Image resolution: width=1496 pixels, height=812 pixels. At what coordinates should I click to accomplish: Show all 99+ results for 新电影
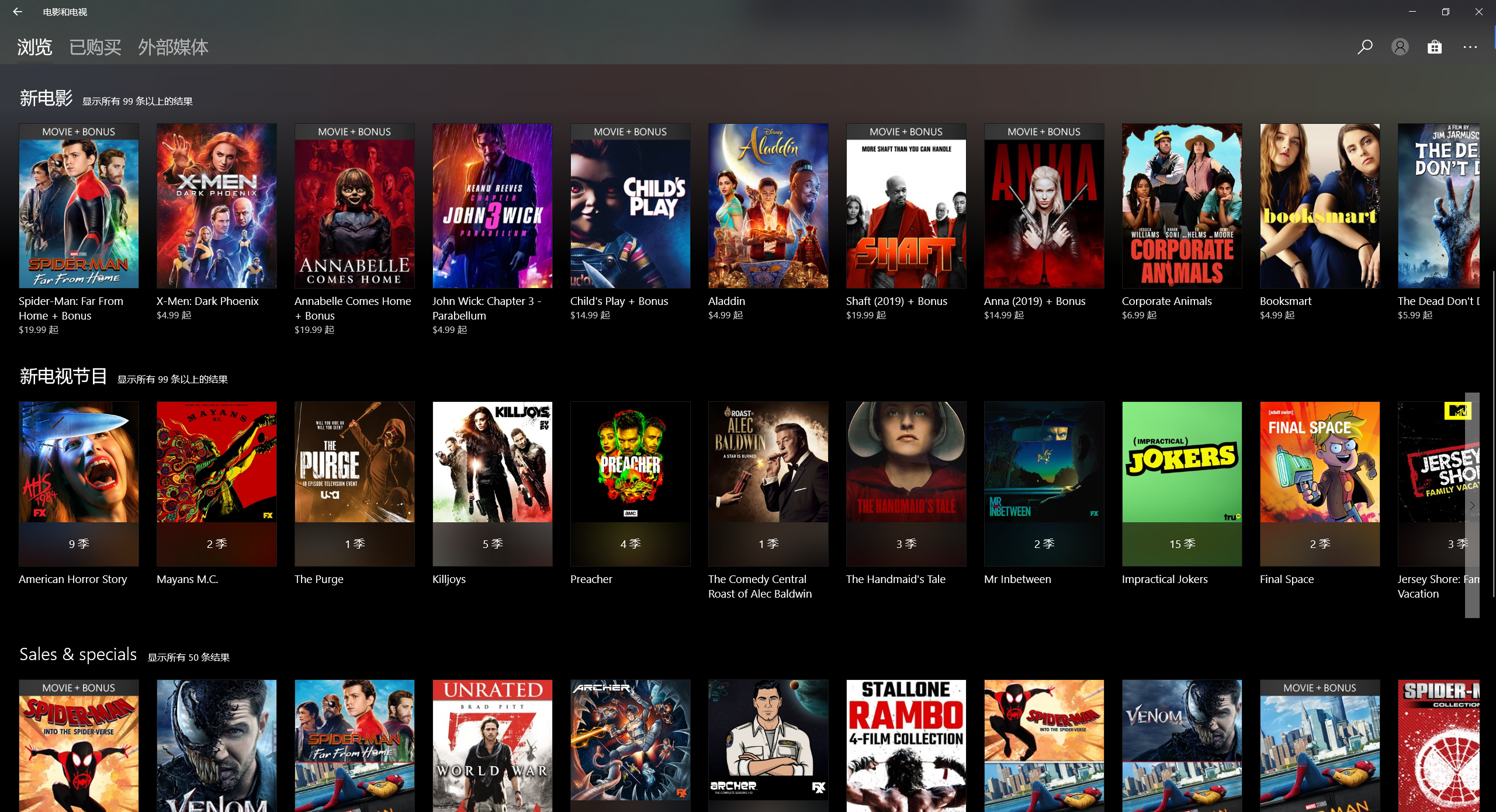[137, 102]
